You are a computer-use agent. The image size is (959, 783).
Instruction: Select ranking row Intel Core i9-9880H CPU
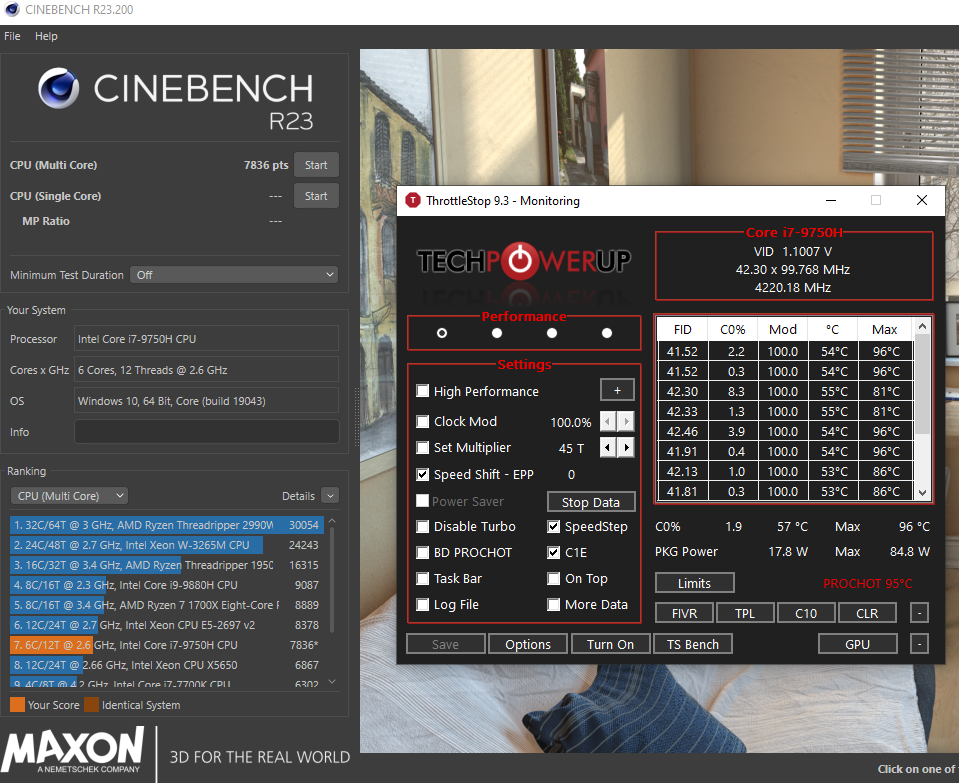[166, 585]
